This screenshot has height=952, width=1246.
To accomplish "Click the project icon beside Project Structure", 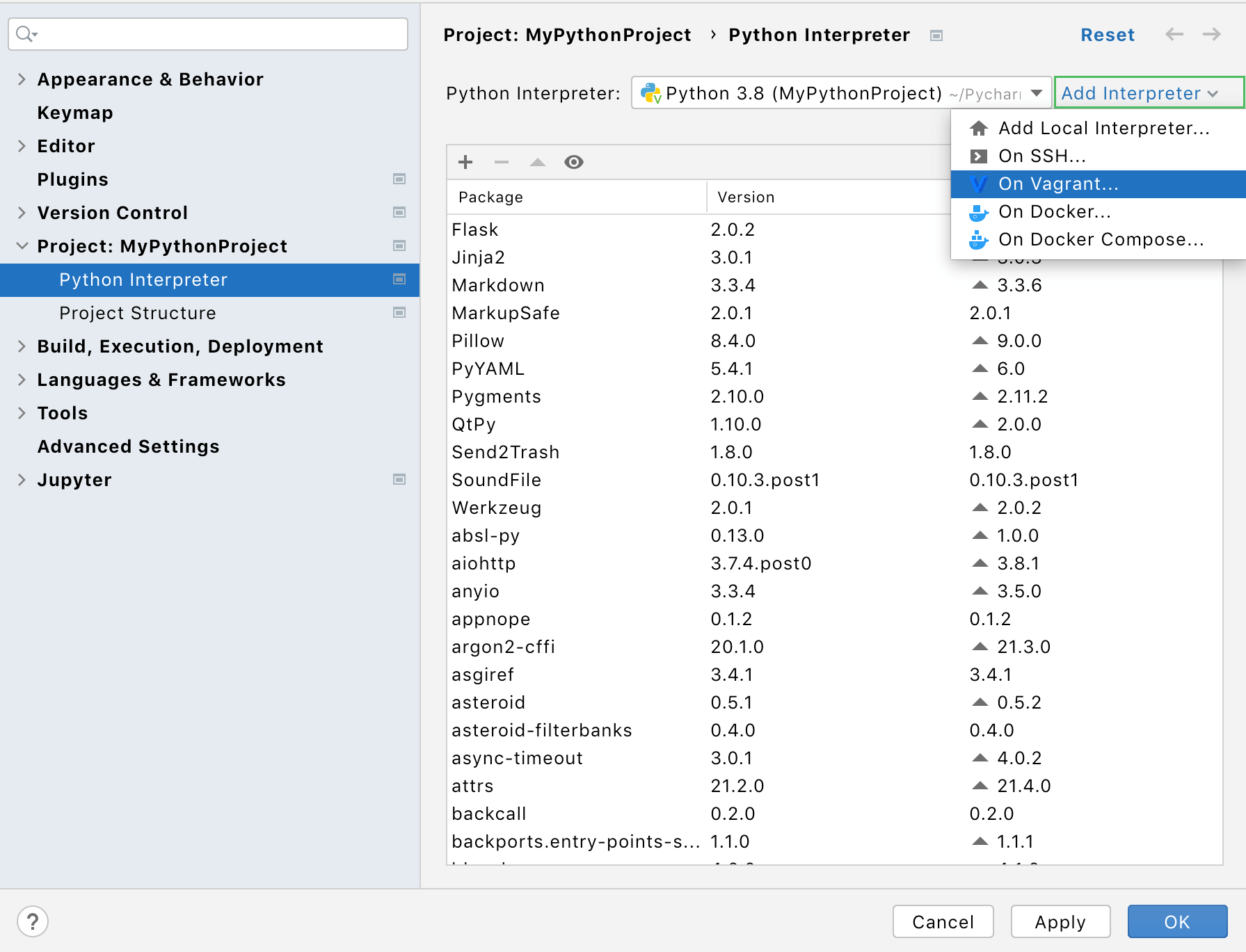I will [399, 312].
